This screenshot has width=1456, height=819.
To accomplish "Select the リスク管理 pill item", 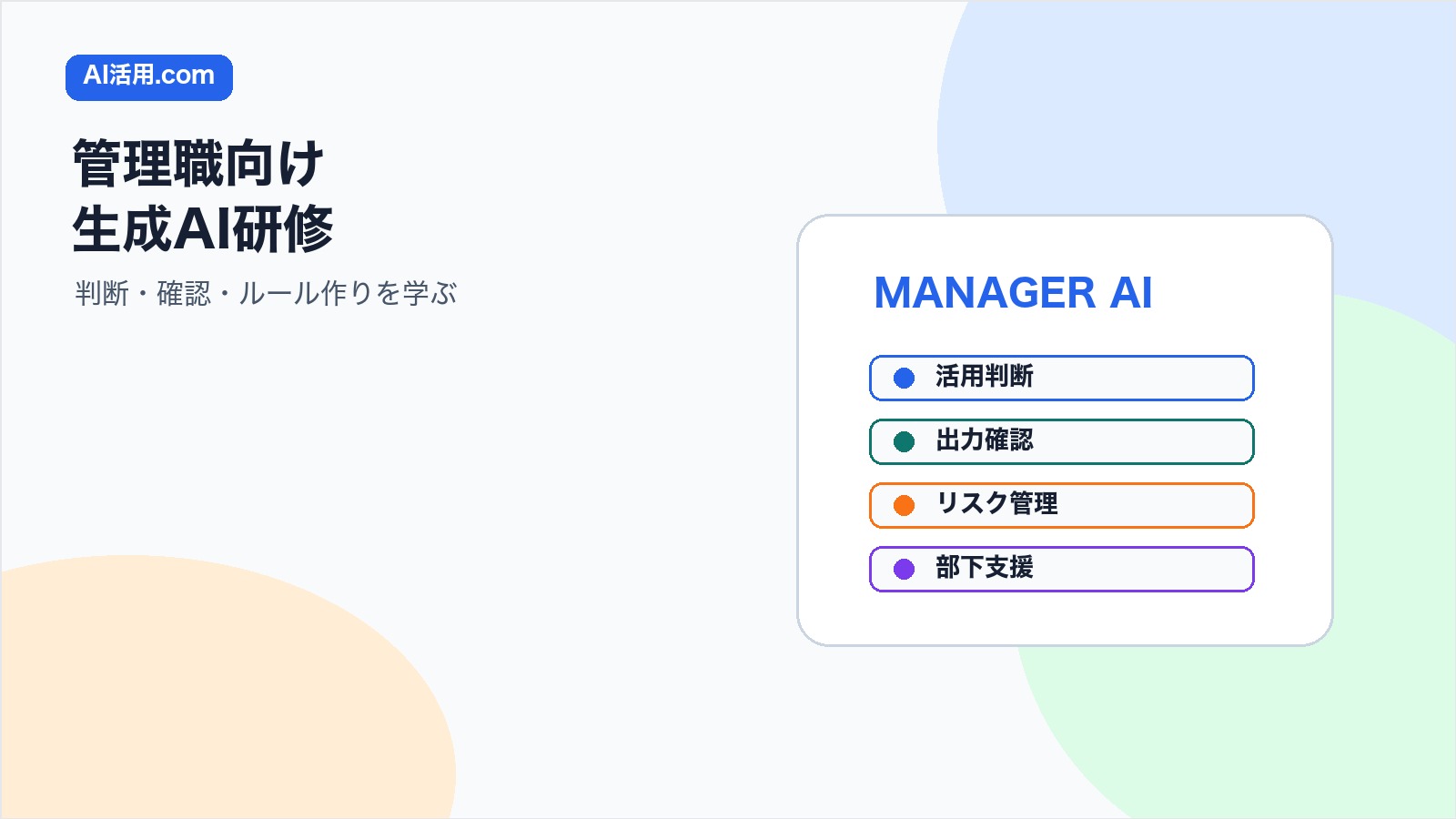I will (x=1062, y=505).
